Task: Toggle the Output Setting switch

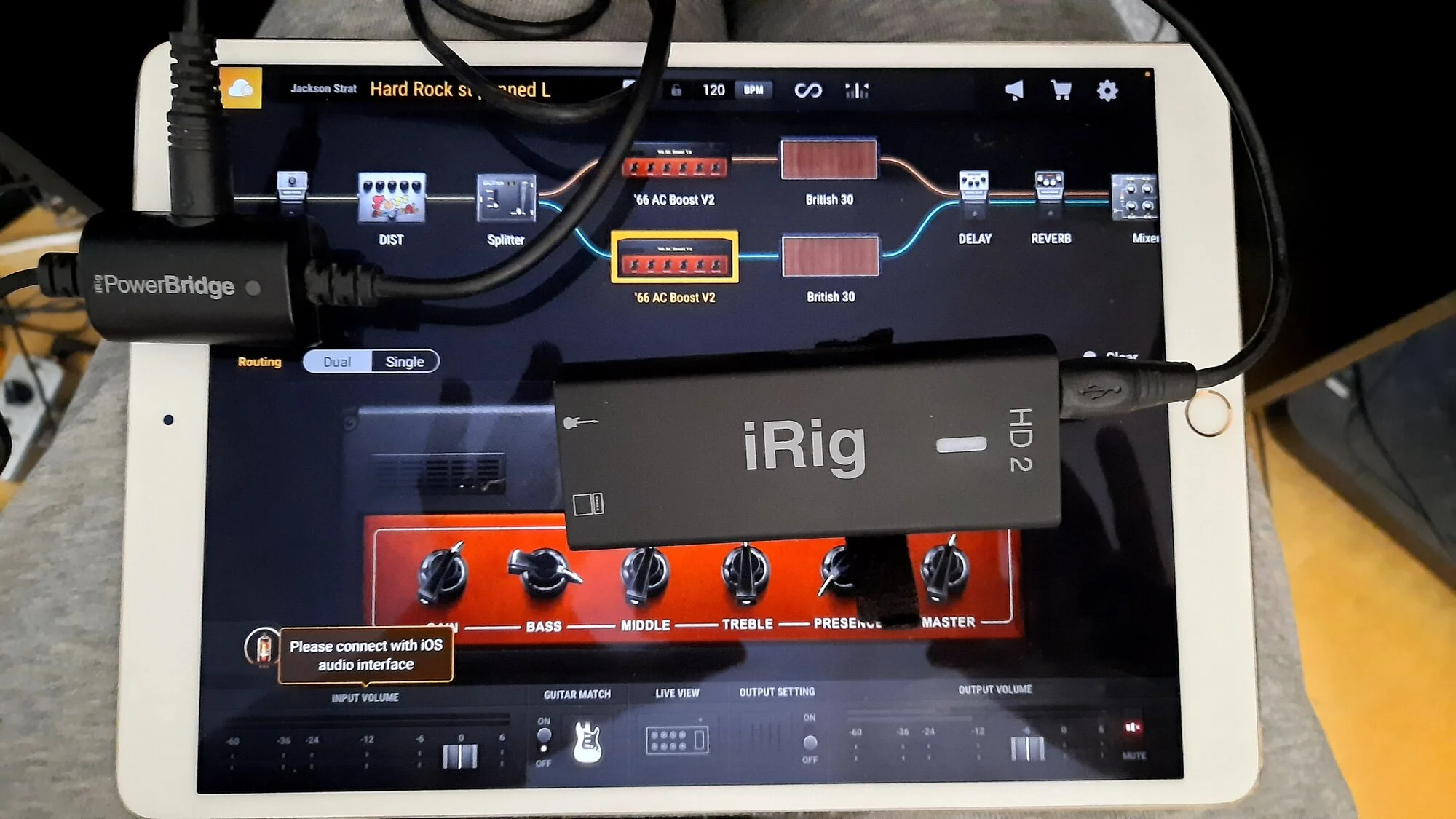Action: pyautogui.click(x=810, y=741)
